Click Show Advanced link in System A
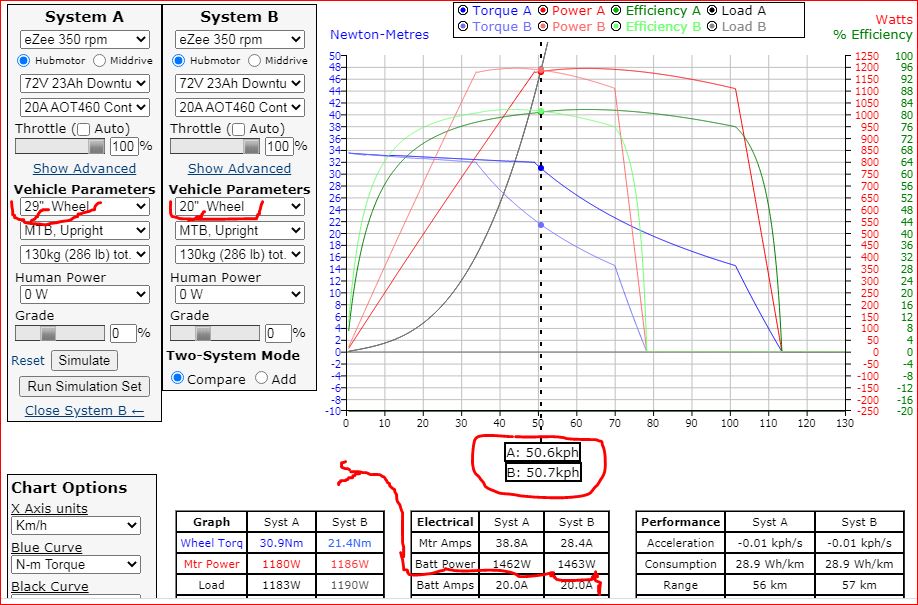 point(84,168)
